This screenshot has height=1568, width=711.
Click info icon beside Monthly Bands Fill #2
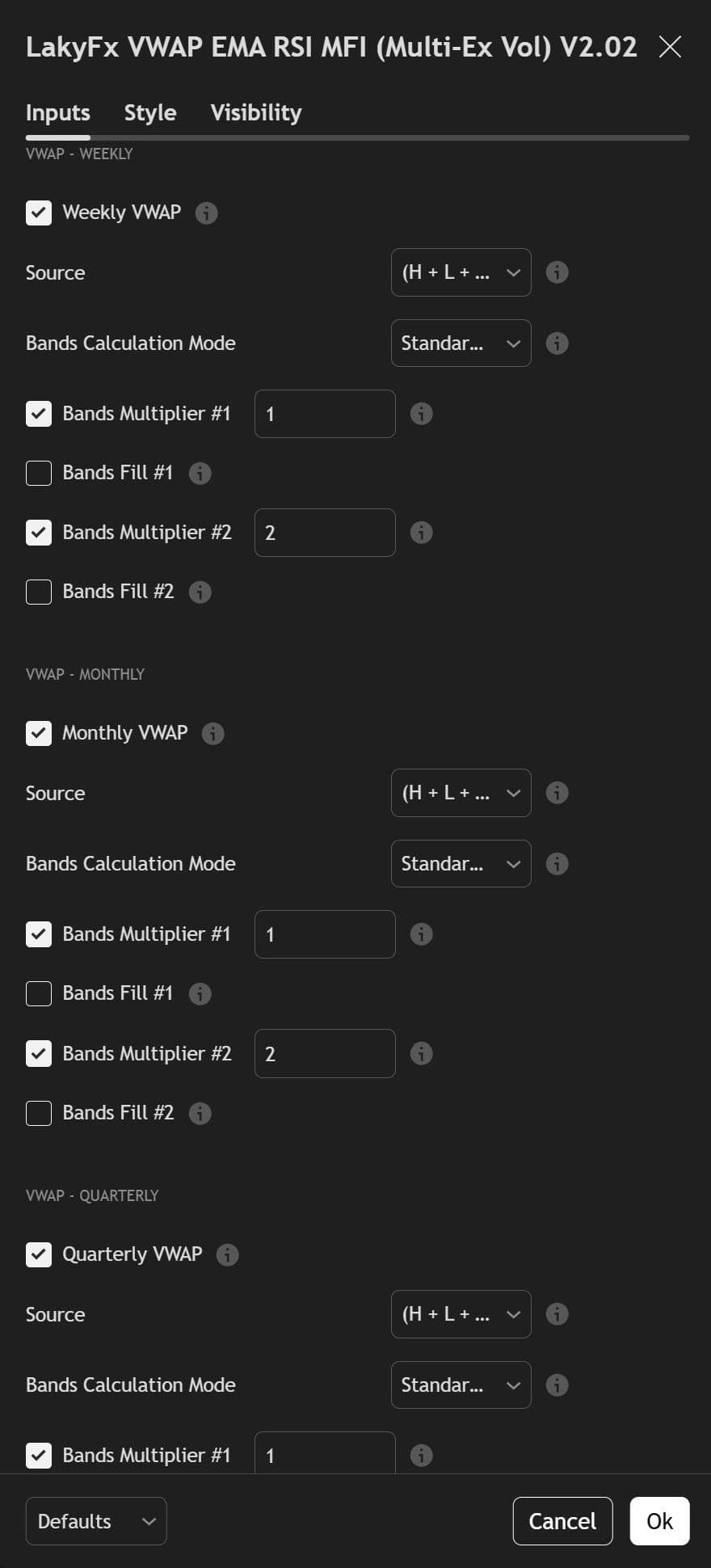coord(200,1113)
